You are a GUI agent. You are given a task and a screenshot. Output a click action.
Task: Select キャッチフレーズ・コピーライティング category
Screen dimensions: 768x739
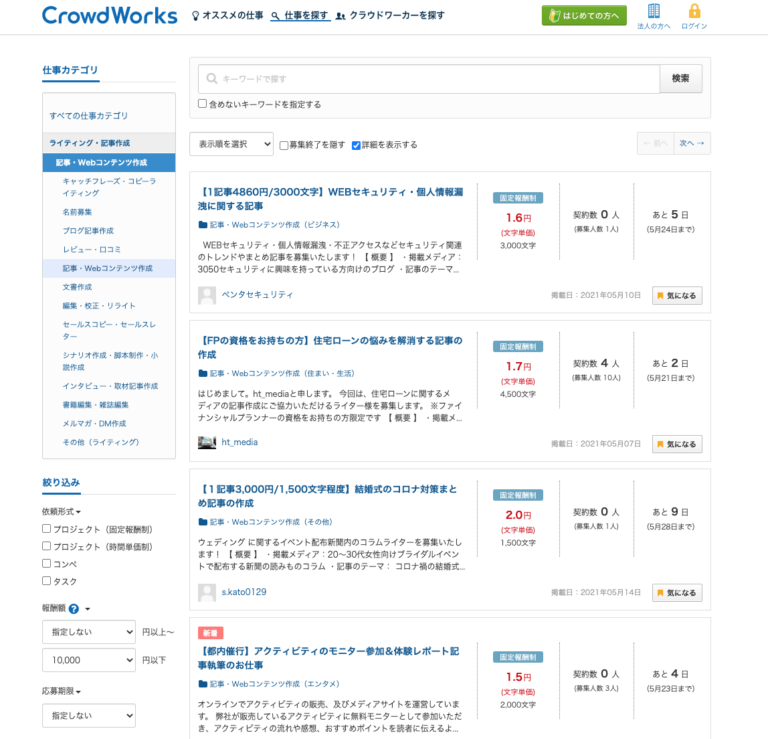[109, 187]
